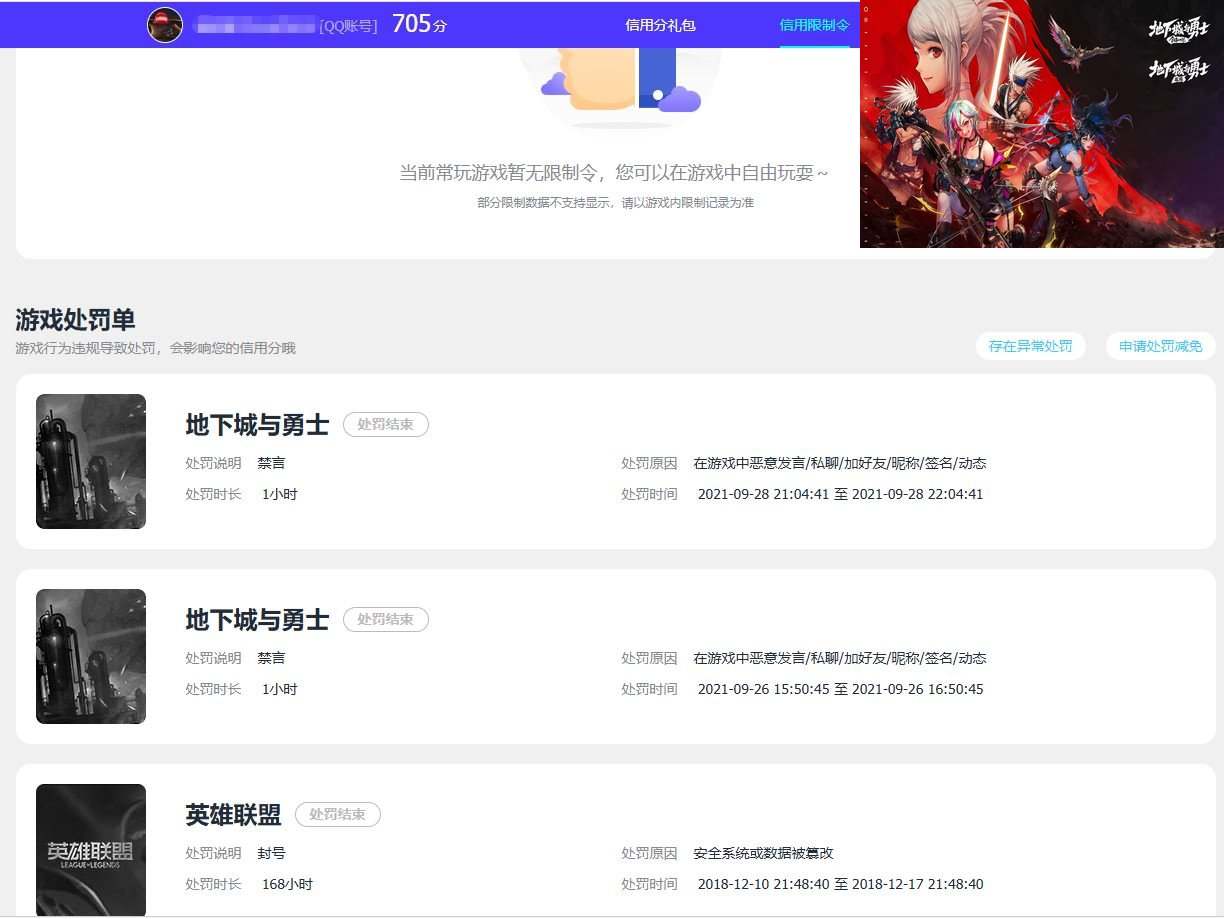Open the 信用分礼包 tab

click(660, 25)
